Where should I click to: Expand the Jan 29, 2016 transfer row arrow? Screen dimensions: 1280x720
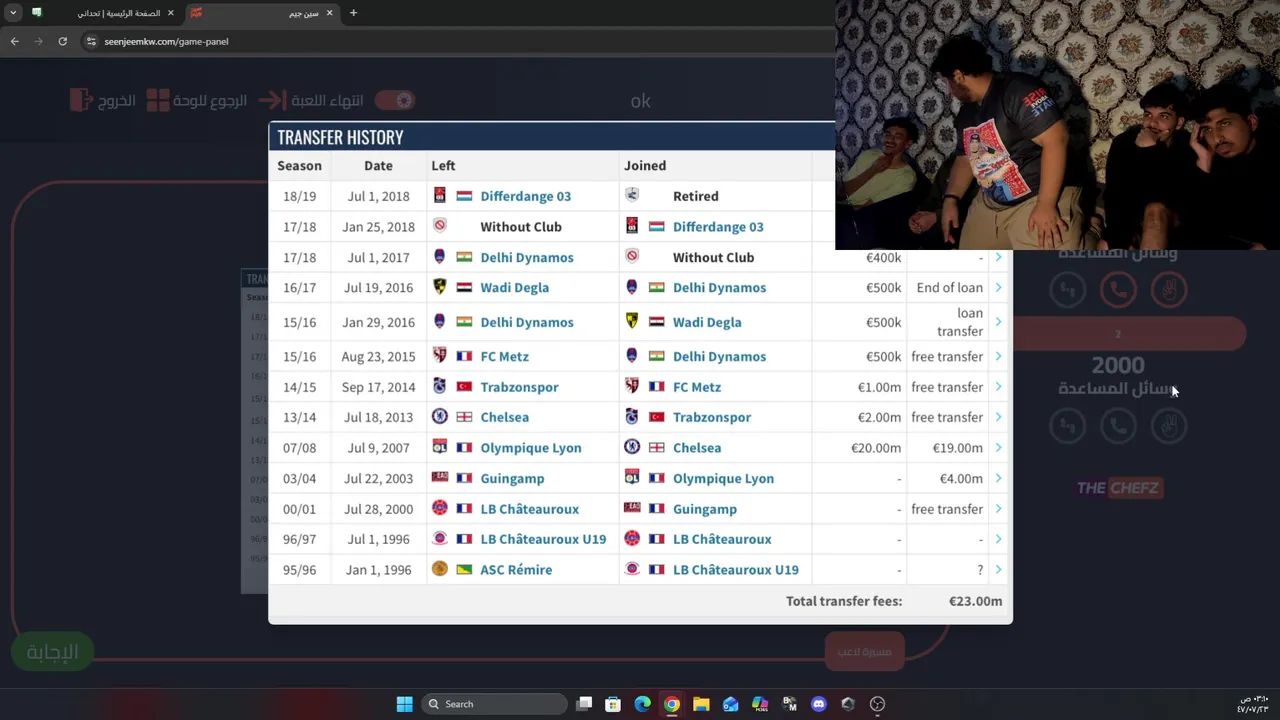pos(998,322)
